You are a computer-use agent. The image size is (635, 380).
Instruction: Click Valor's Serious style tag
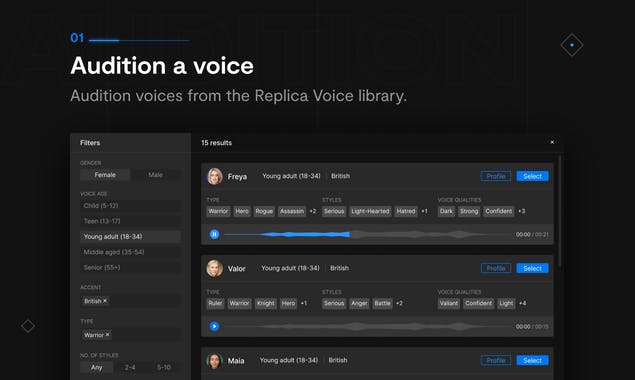coord(334,303)
